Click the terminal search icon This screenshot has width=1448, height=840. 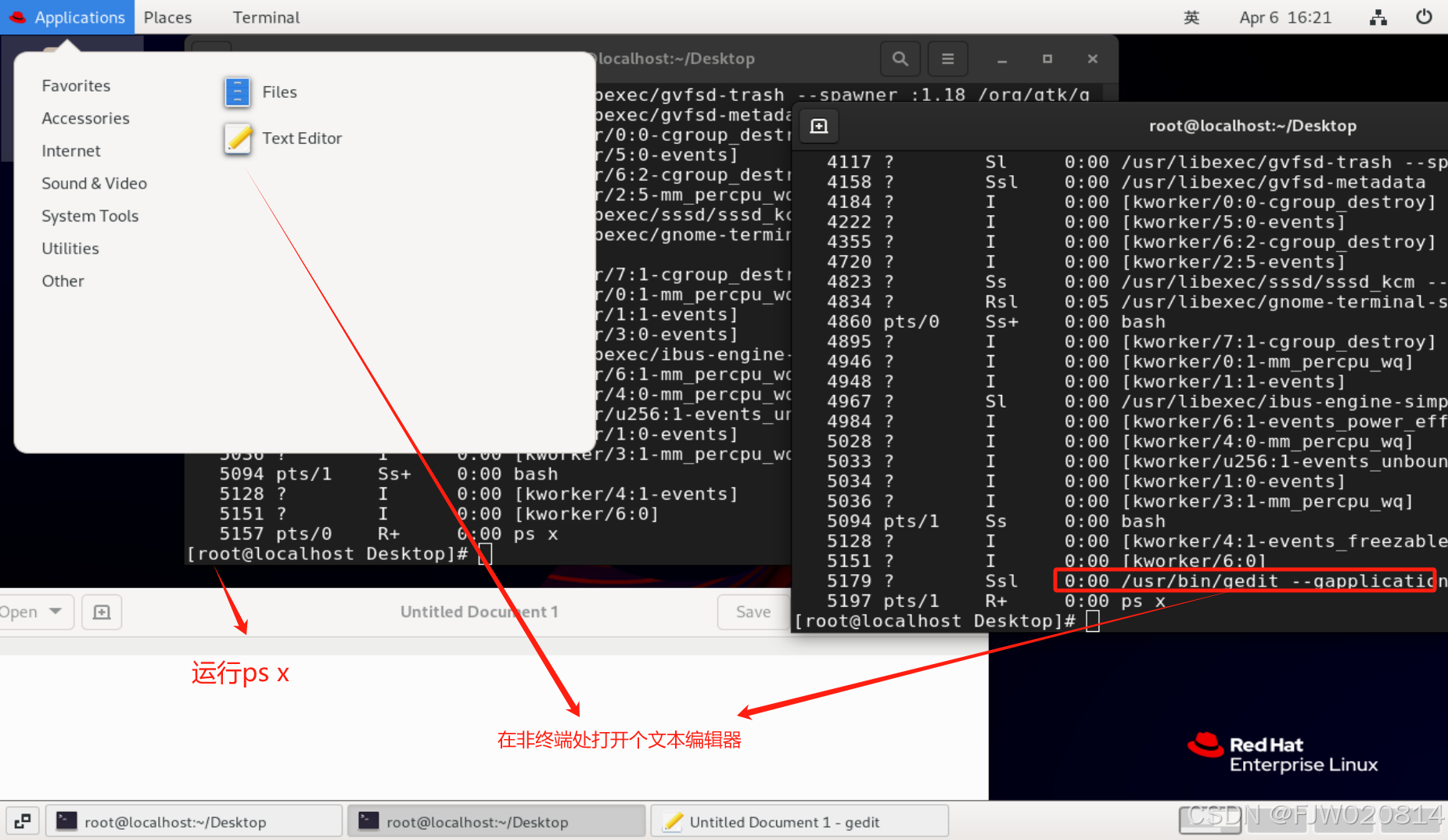pyautogui.click(x=900, y=59)
